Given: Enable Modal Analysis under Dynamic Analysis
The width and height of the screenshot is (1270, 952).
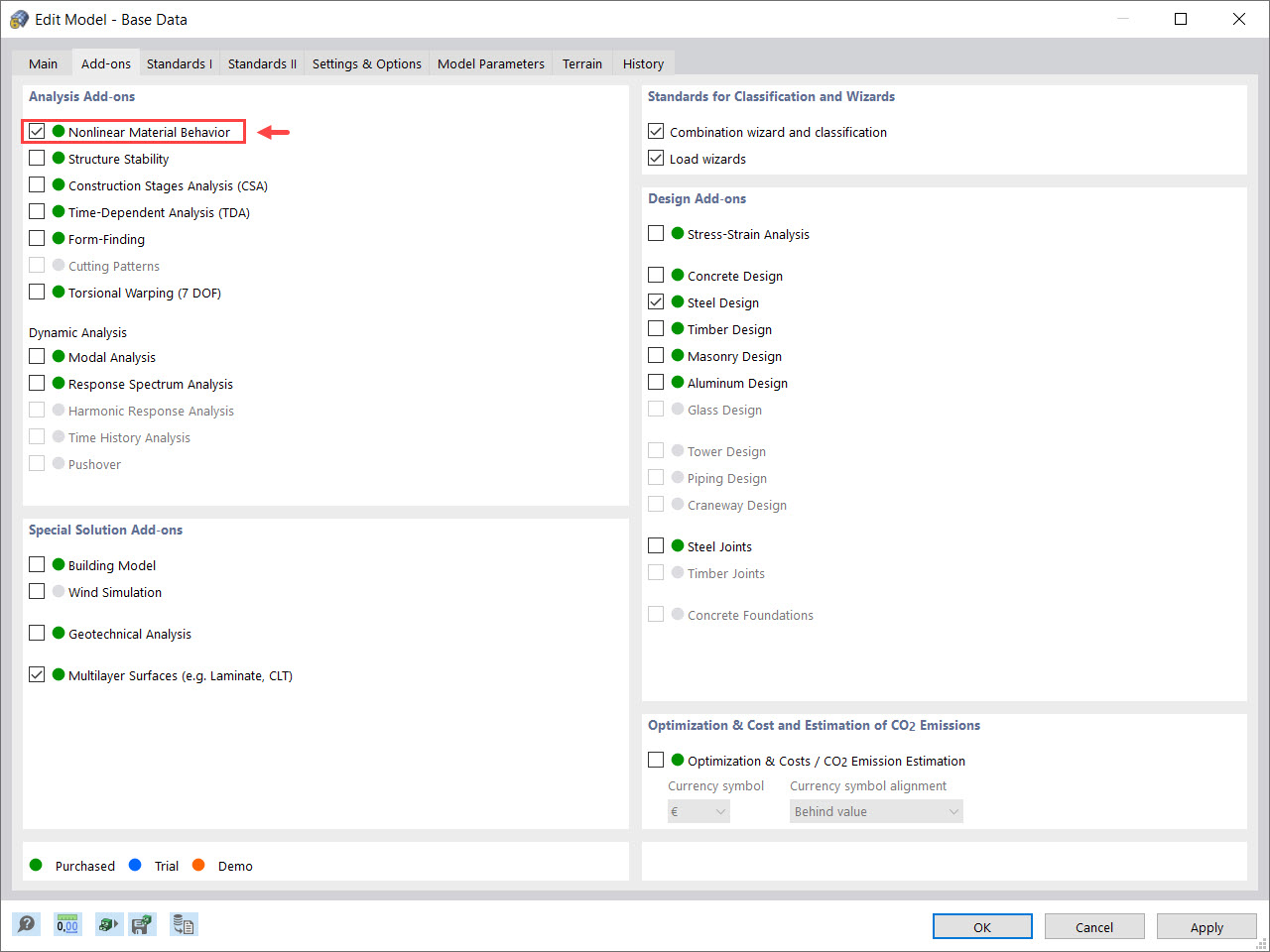Looking at the screenshot, I should [37, 356].
